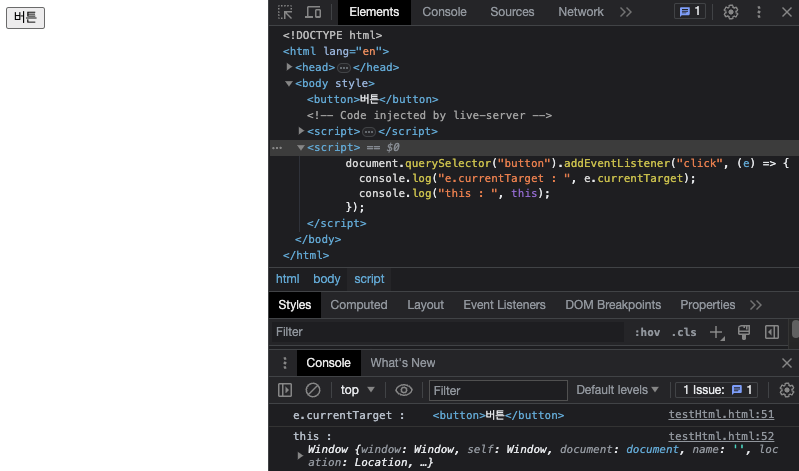The width and height of the screenshot is (799, 471).
Task: Toggle the rendering emulations paintbrush icon
Action: [744, 332]
